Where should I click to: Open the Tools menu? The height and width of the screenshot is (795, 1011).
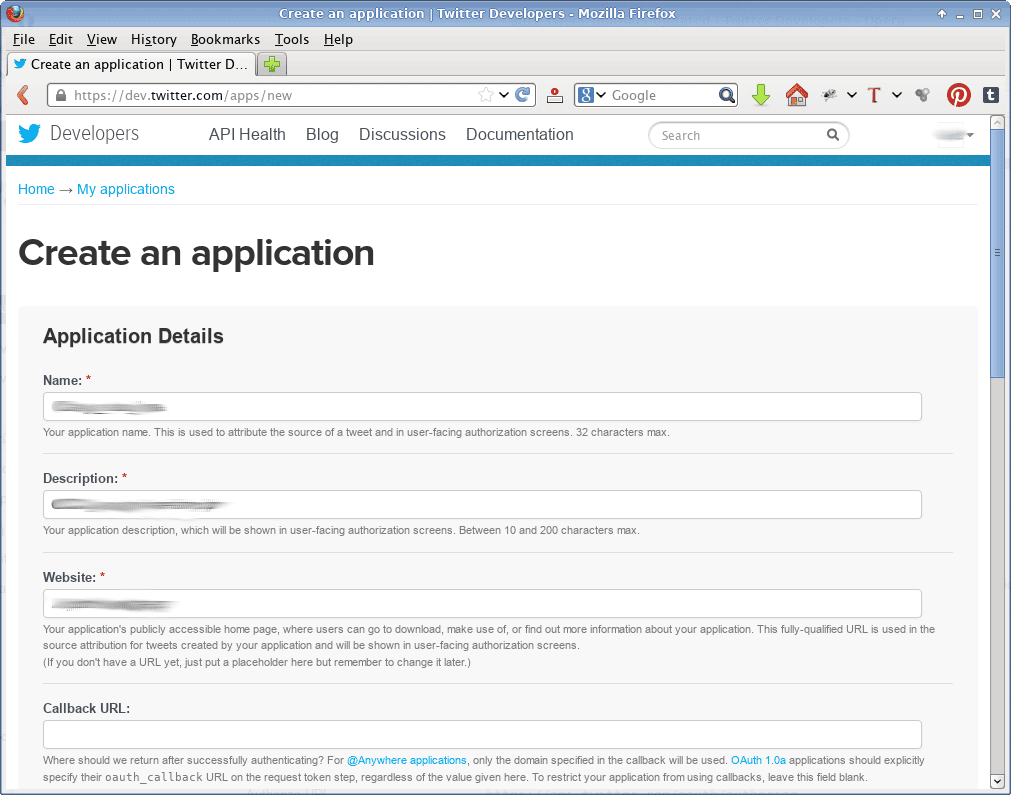[x=292, y=39]
